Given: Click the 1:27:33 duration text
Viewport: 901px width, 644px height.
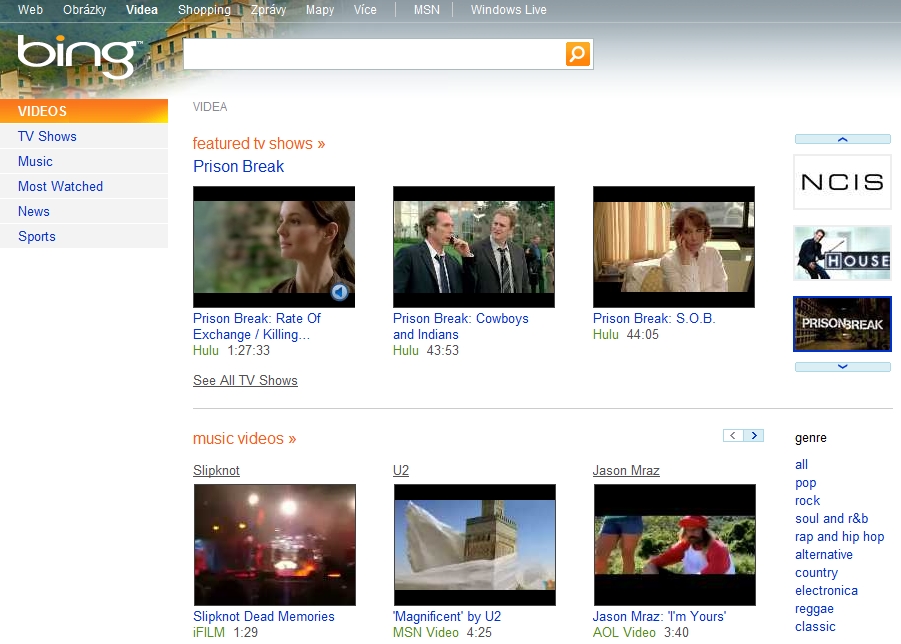Looking at the screenshot, I should point(248,350).
